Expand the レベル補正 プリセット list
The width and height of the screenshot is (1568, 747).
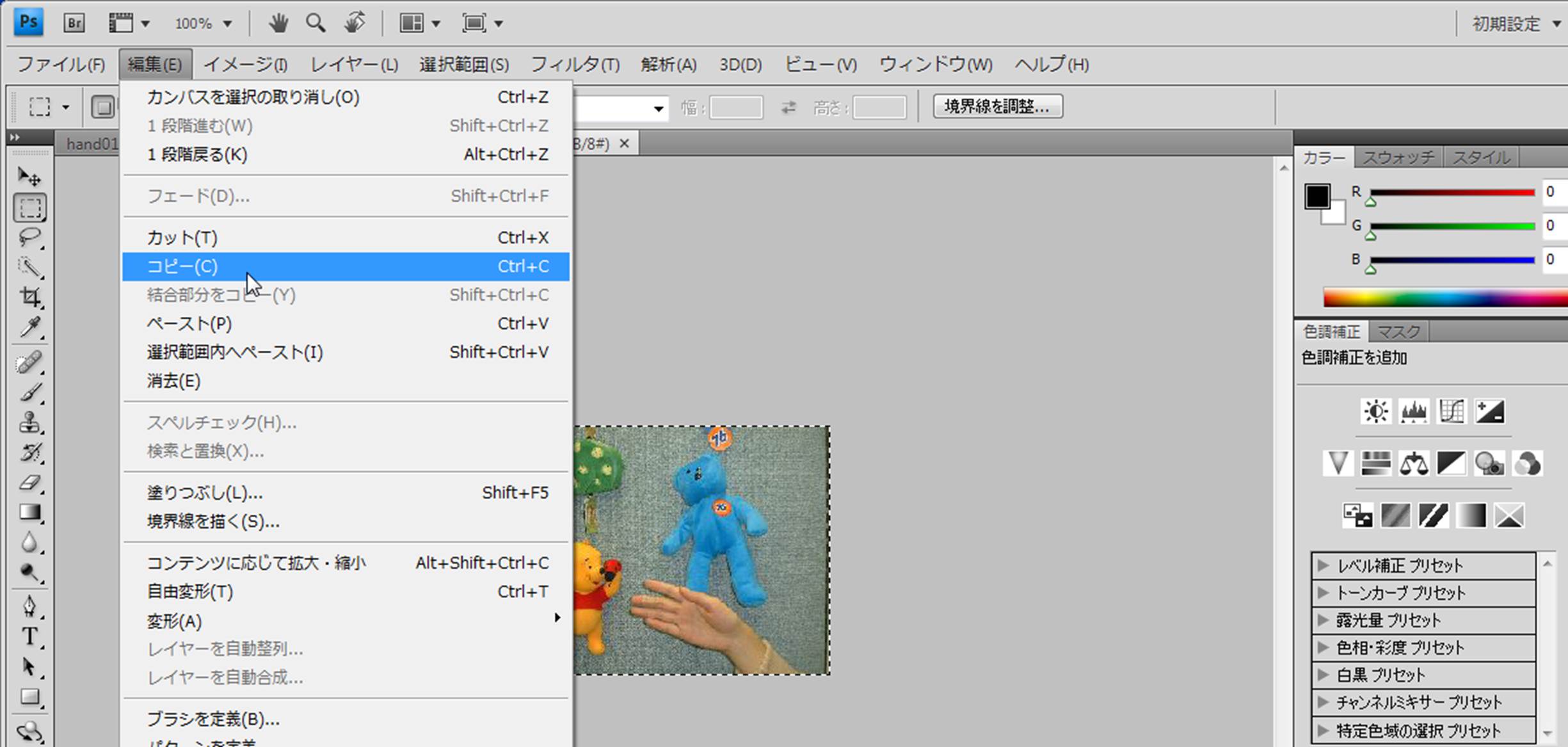click(x=1323, y=565)
